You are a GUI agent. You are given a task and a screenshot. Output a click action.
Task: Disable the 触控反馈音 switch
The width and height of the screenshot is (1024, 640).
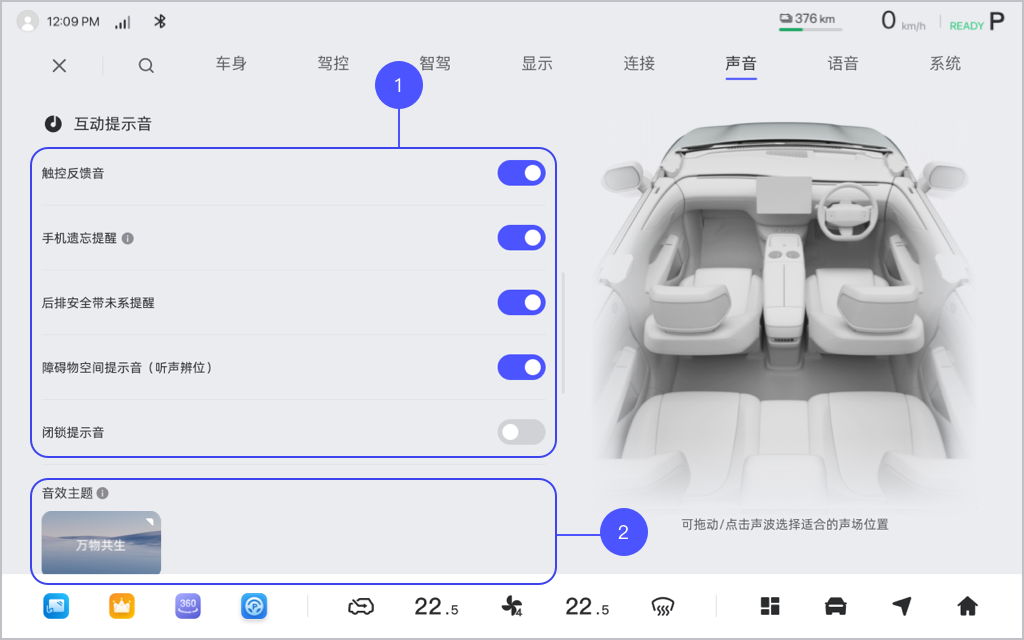521,173
